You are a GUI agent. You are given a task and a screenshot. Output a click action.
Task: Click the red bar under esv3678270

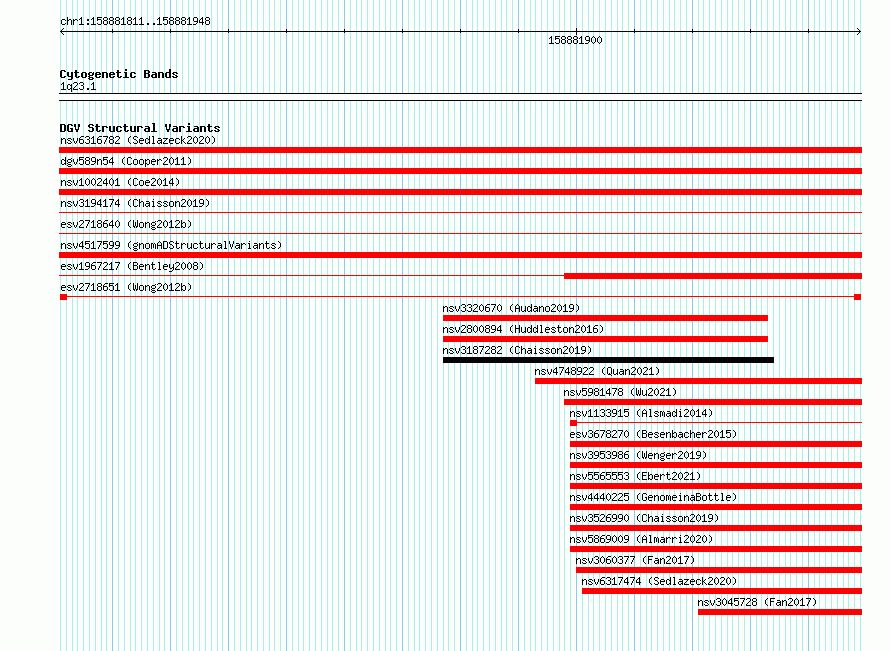(716, 444)
